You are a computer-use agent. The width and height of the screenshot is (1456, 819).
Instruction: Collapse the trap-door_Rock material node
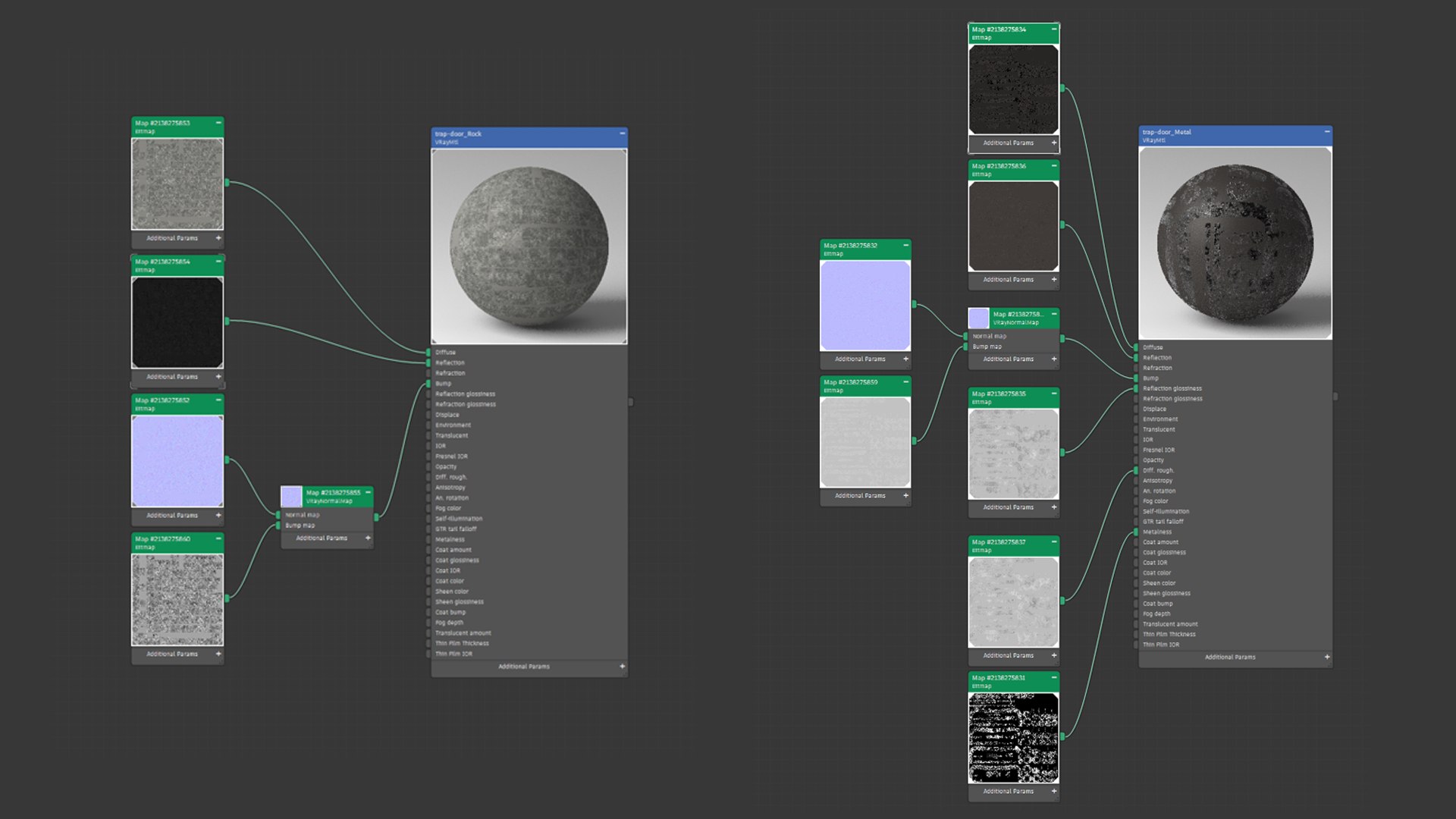pyautogui.click(x=623, y=133)
